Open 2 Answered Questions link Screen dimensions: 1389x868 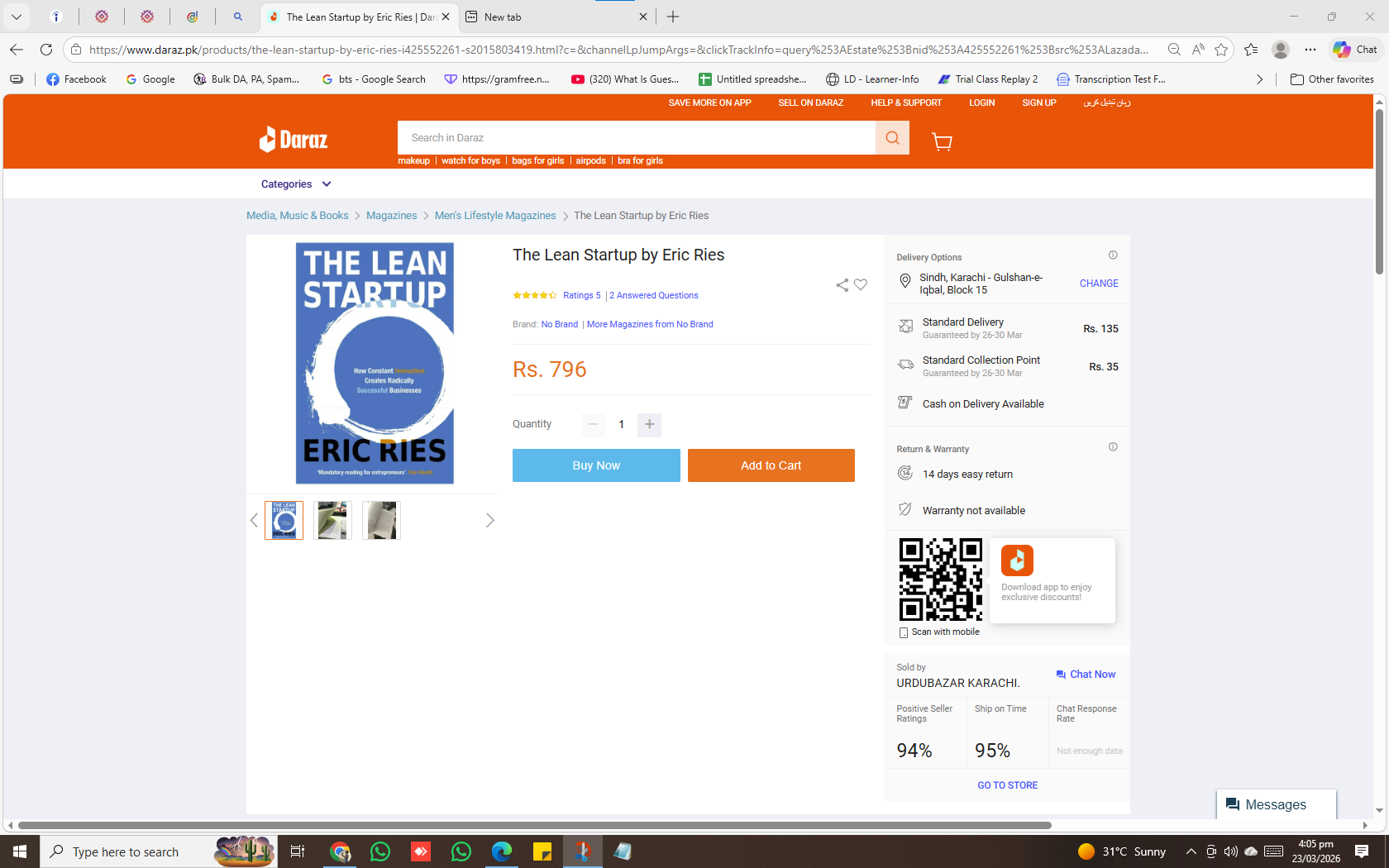click(654, 295)
